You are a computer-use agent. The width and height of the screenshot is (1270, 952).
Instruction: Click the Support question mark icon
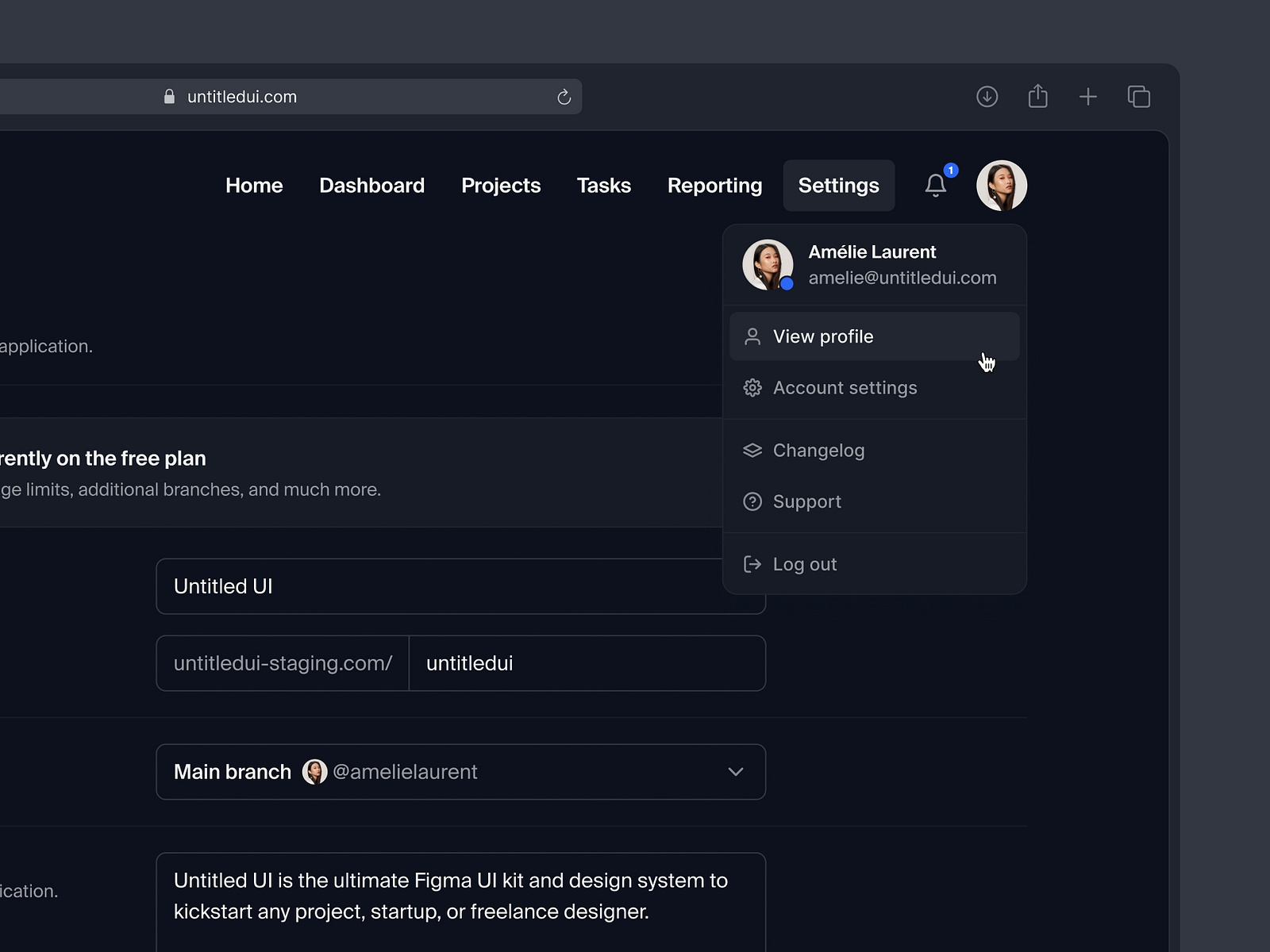click(x=752, y=501)
